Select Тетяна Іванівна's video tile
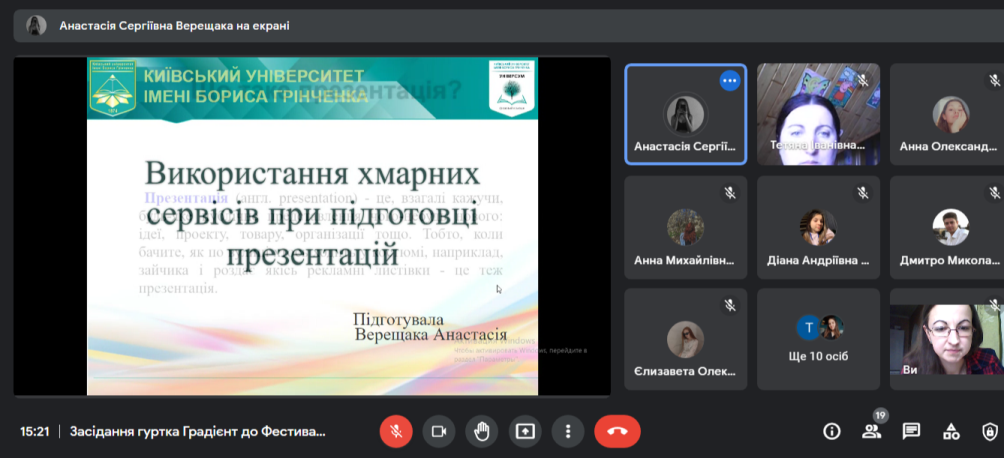Viewport: 1004px width, 458px height. [x=818, y=114]
